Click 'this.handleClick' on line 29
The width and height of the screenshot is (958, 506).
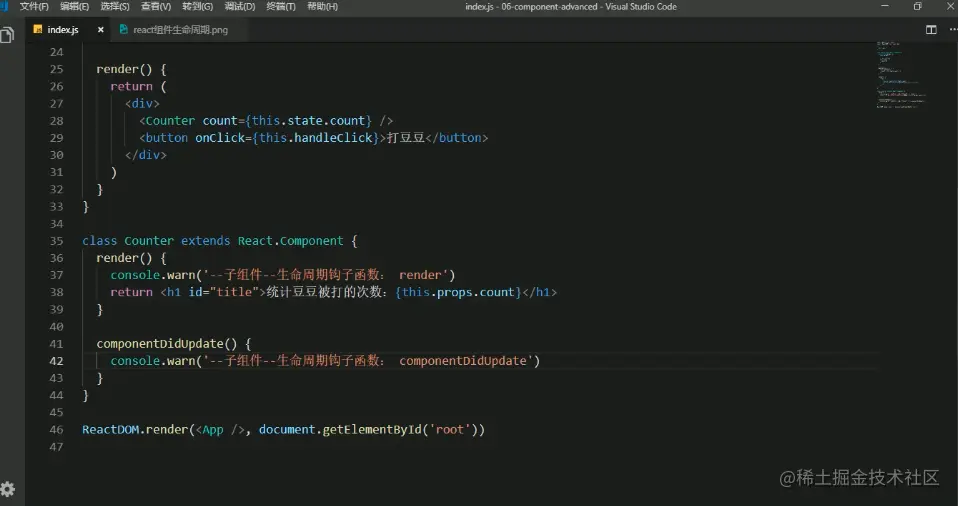pyautogui.click(x=315, y=138)
